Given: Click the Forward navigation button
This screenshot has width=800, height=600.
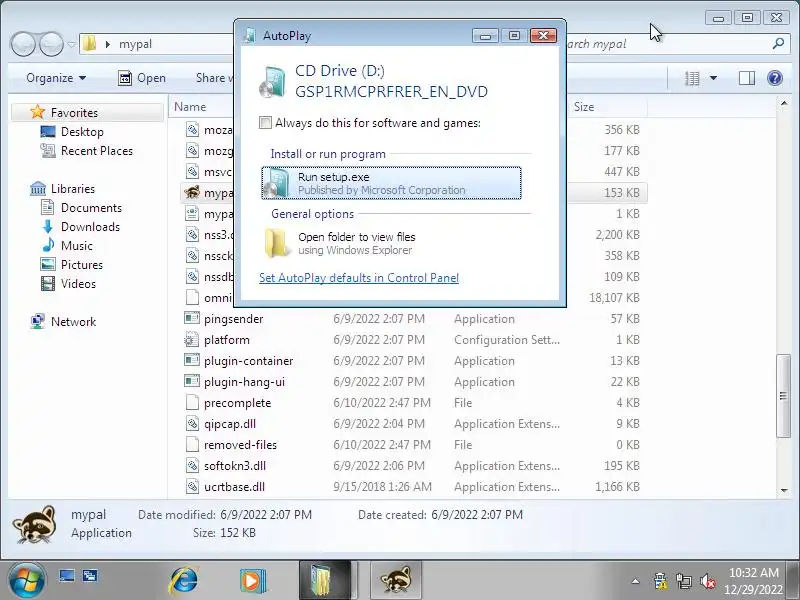Looking at the screenshot, I should [x=52, y=44].
